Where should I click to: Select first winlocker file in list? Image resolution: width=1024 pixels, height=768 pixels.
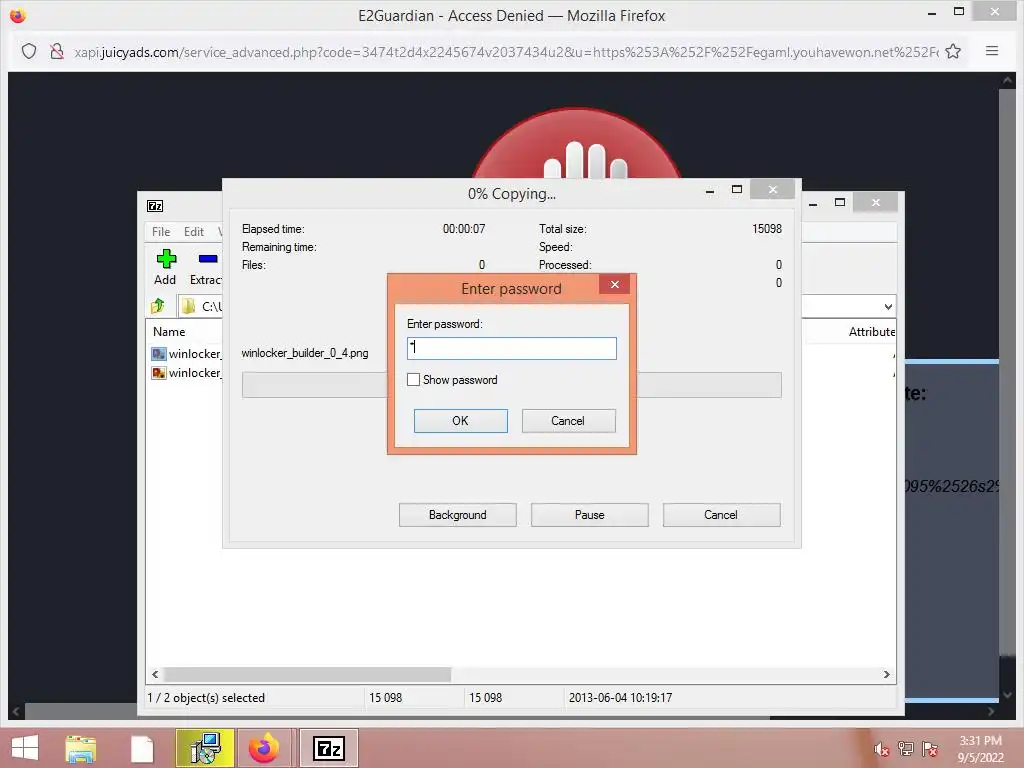[x=187, y=353]
